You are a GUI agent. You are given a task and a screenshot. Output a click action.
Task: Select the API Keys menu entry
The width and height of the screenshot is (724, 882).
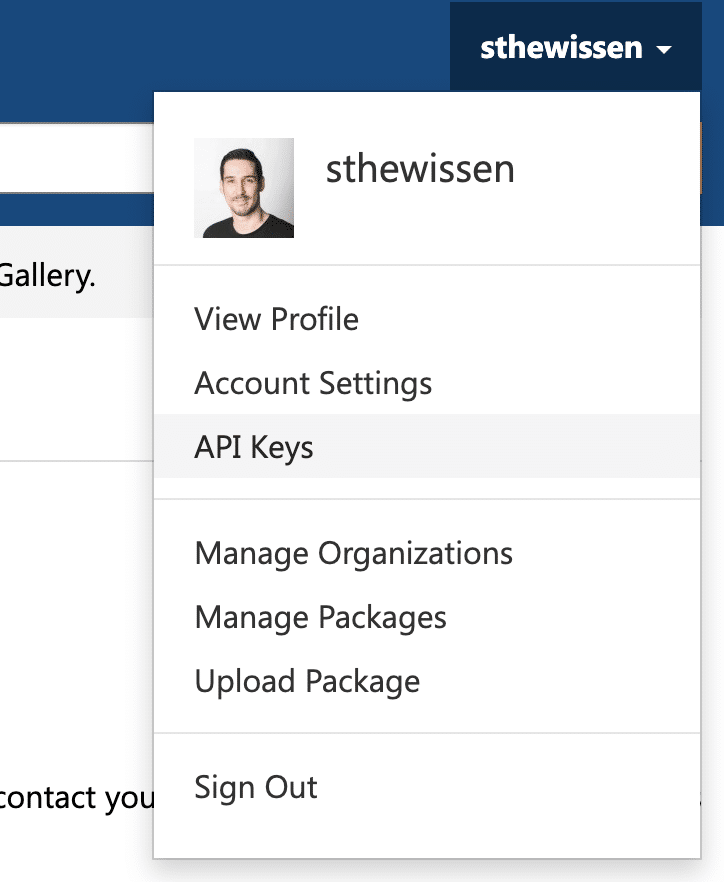click(254, 447)
